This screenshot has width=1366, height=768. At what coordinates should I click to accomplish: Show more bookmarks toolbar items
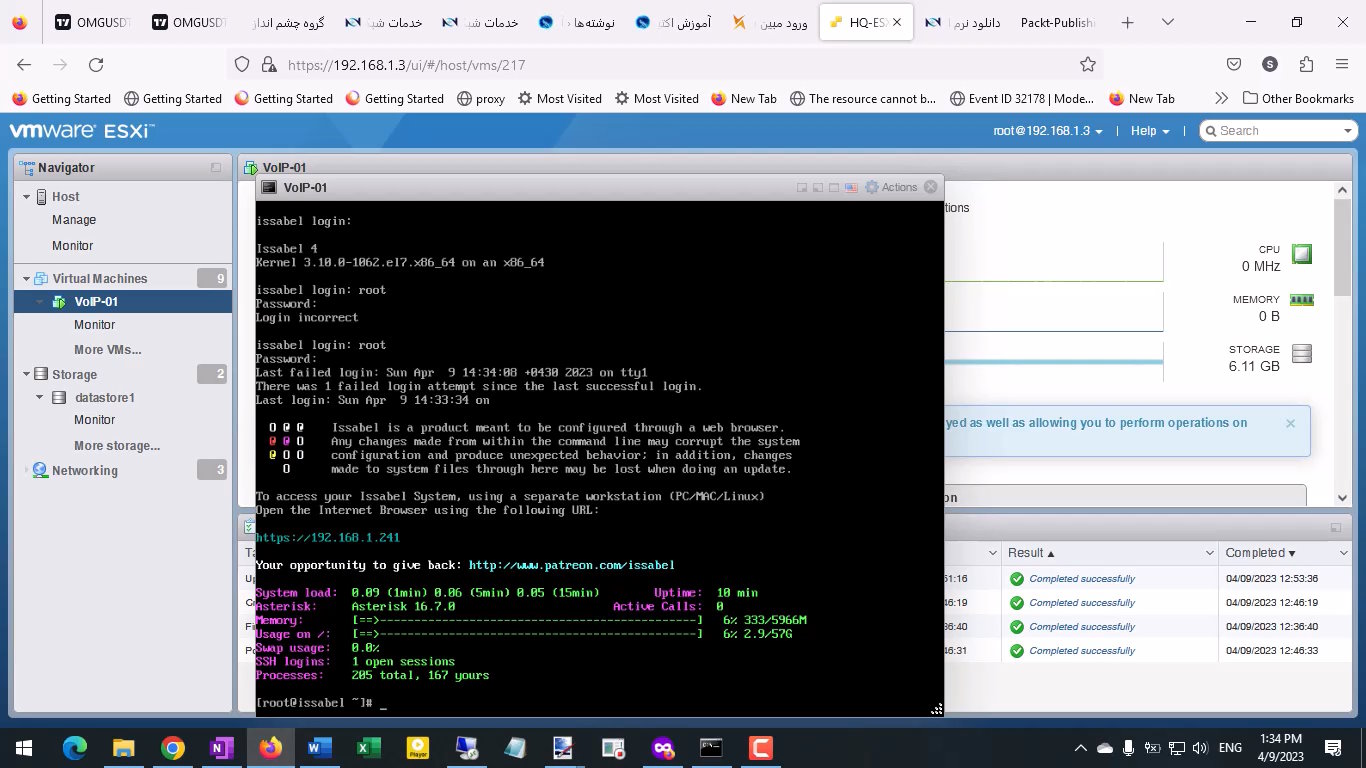(1221, 98)
